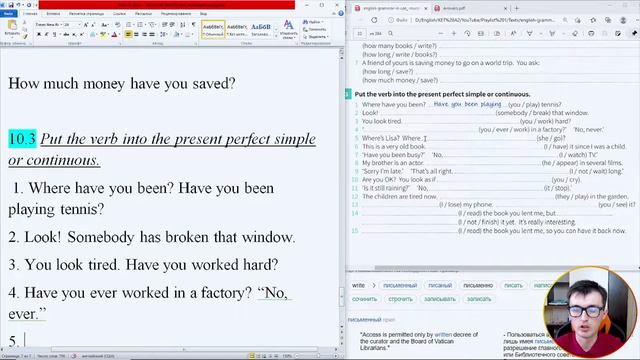Open the browser profile icon

tap(623, 20)
